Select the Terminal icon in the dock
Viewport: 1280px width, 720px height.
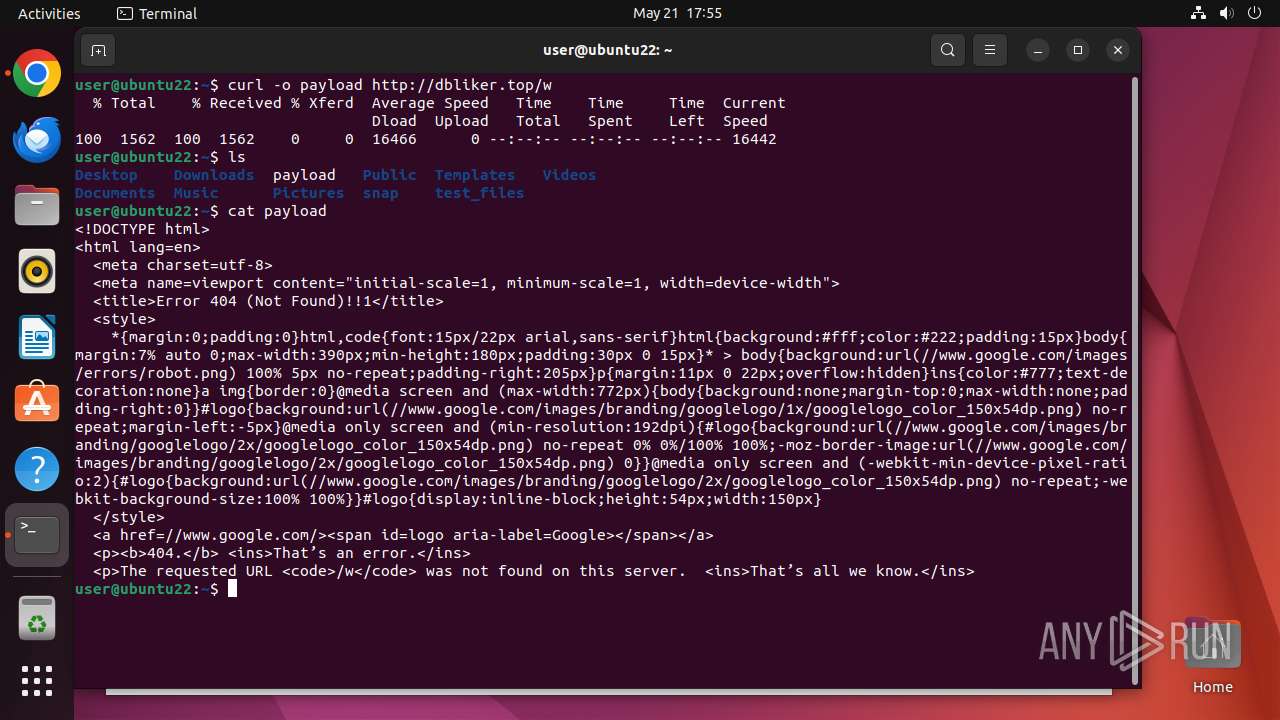click(x=37, y=534)
